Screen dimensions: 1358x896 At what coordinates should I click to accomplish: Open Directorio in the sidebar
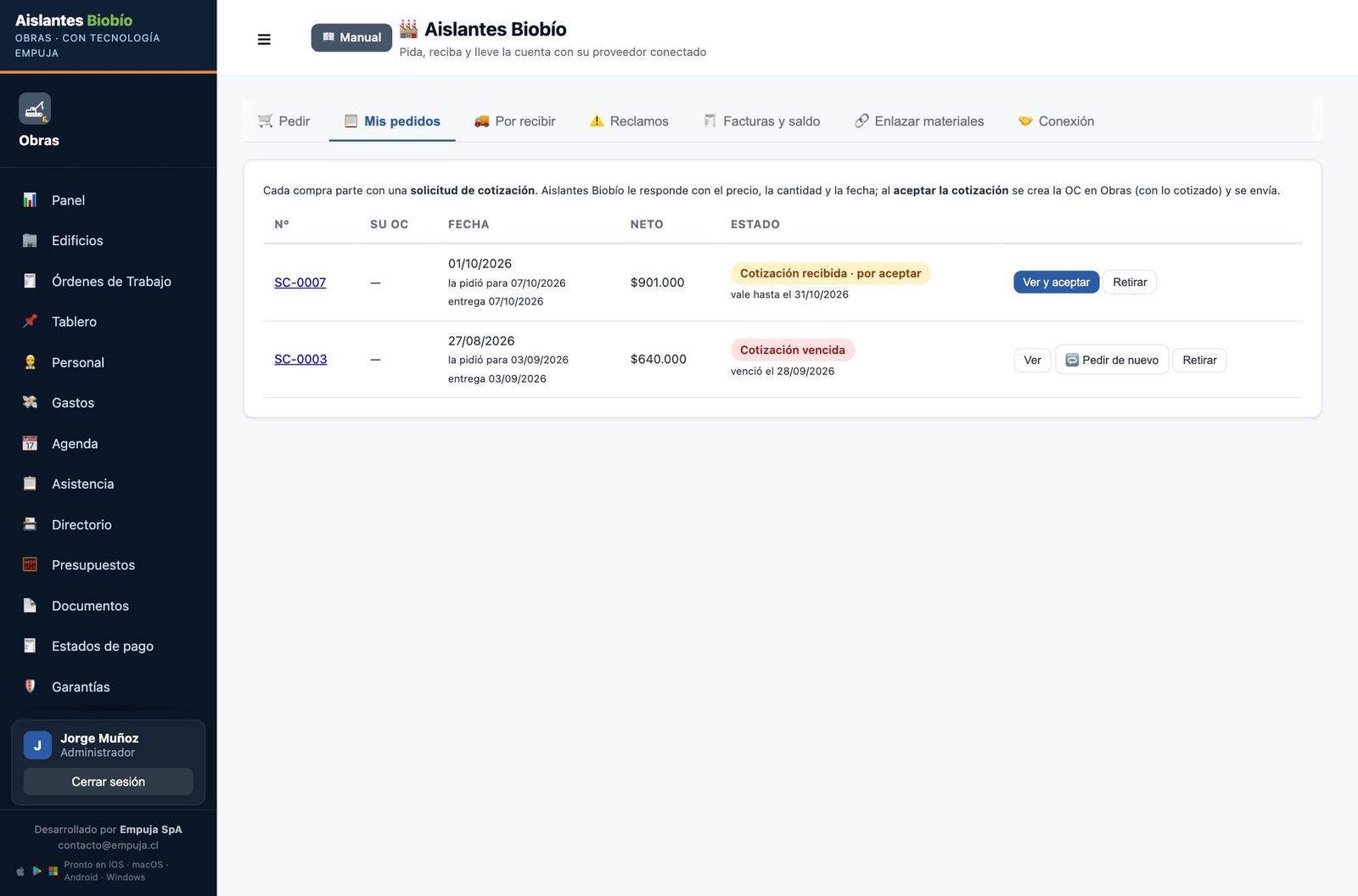(109, 524)
